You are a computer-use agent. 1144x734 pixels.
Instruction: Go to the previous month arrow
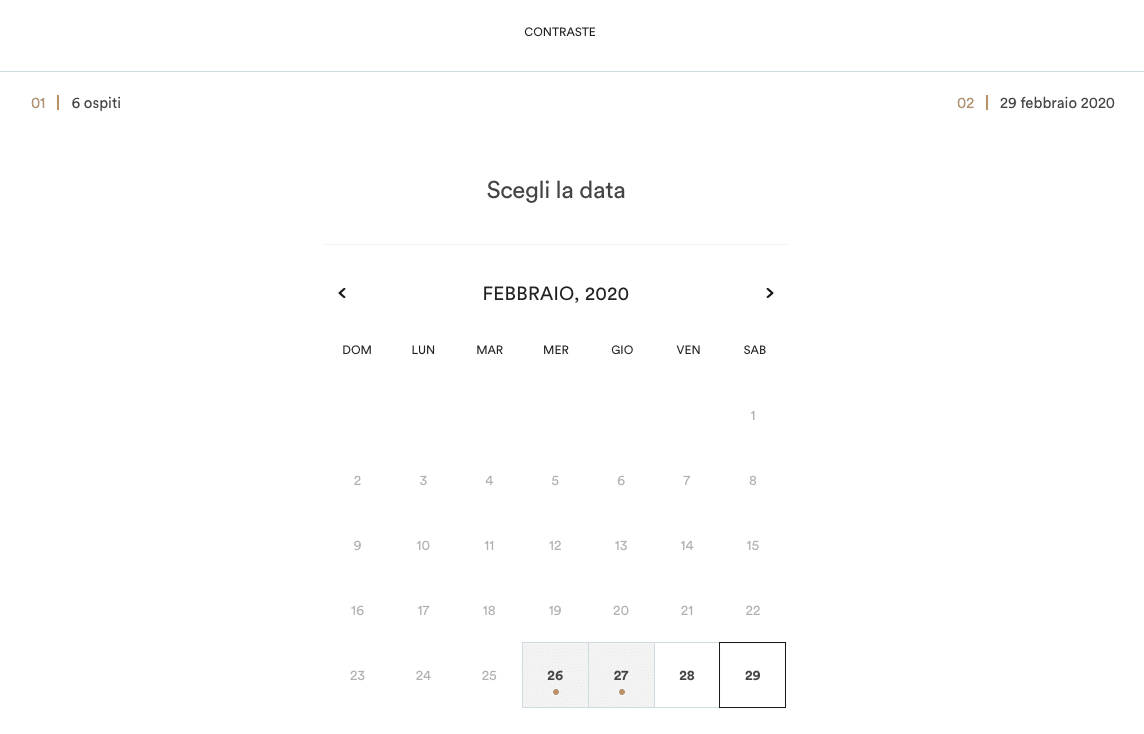tap(342, 293)
